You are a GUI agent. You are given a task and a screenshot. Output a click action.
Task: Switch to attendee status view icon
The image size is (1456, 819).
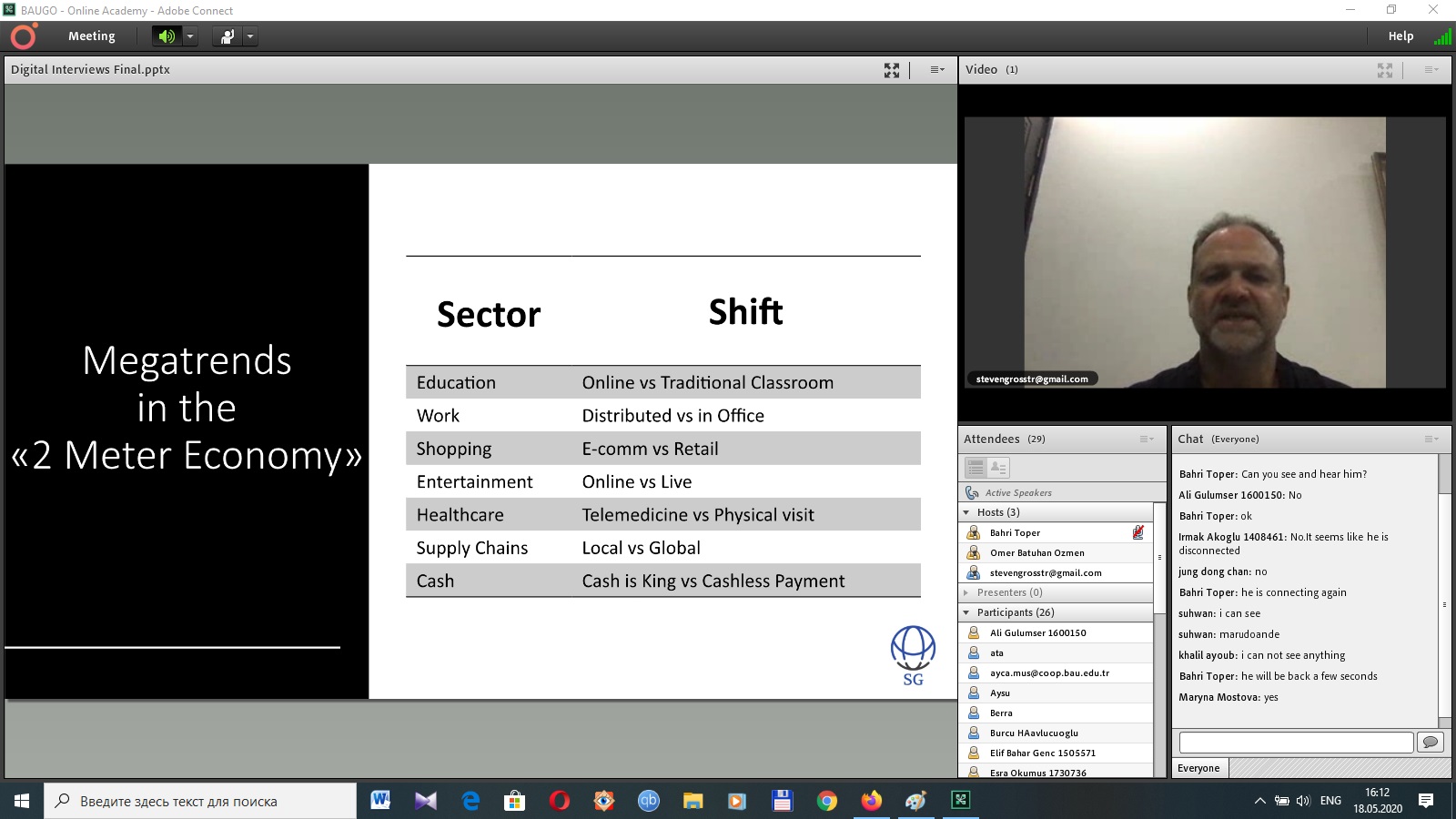click(x=998, y=468)
